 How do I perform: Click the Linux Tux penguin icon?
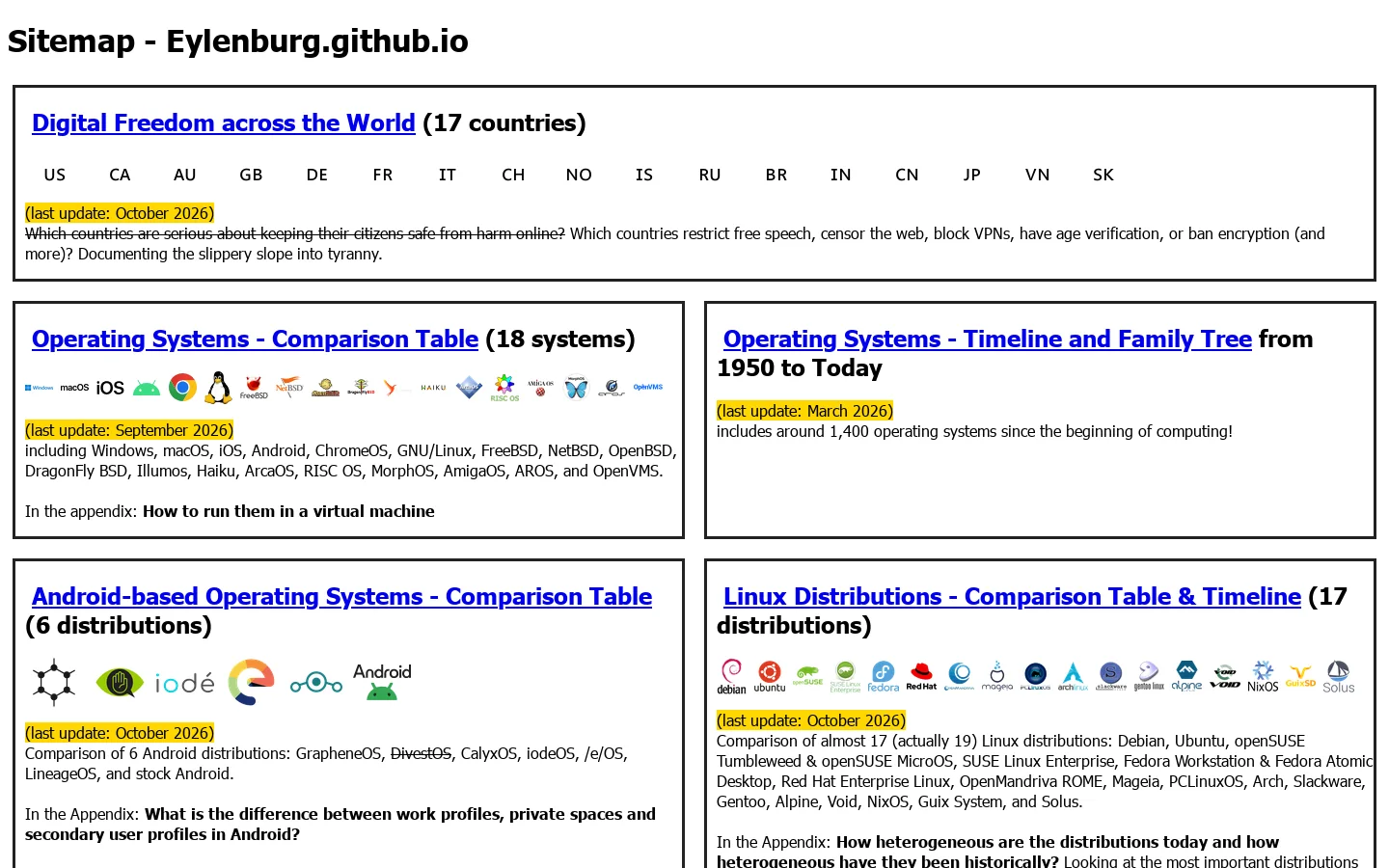[x=219, y=388]
